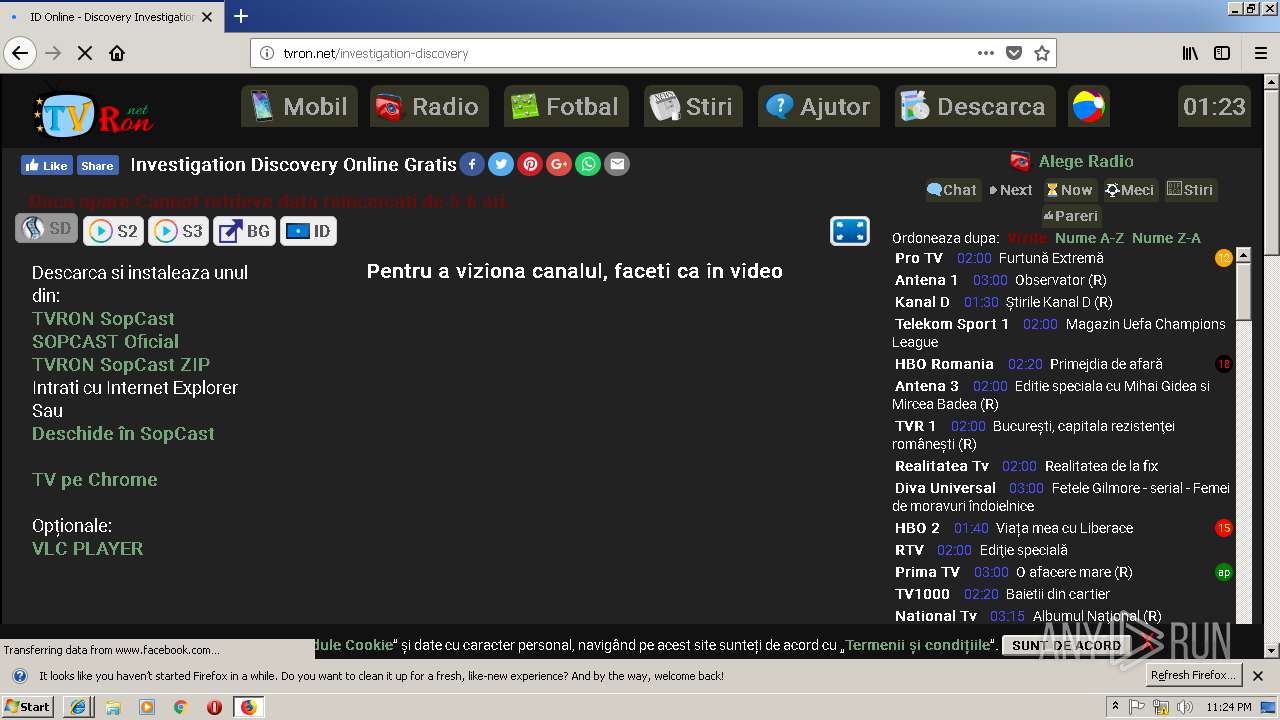Click the Refresh Firefox button
The height and width of the screenshot is (720, 1280).
coord(1193,676)
